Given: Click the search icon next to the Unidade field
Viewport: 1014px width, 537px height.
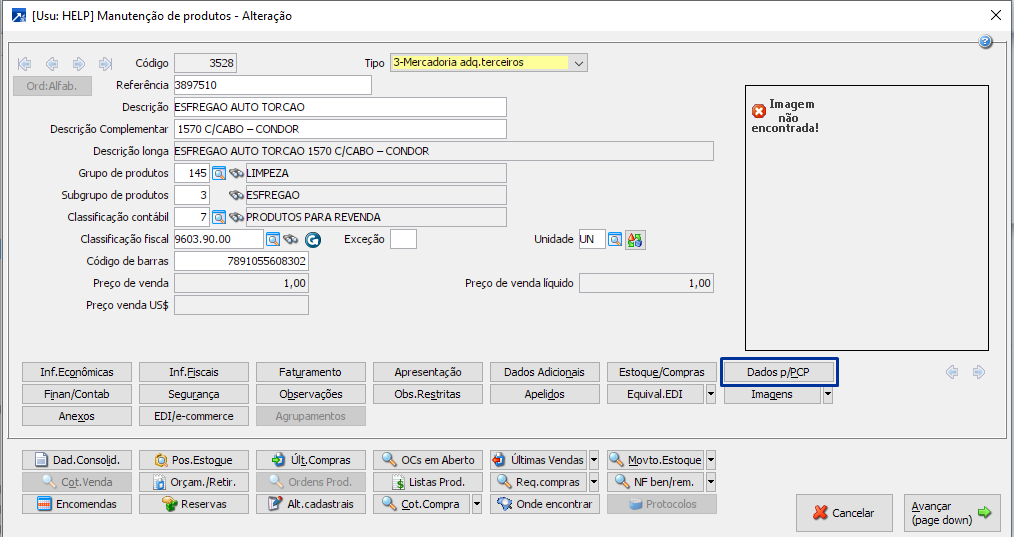Looking at the screenshot, I should tap(615, 240).
